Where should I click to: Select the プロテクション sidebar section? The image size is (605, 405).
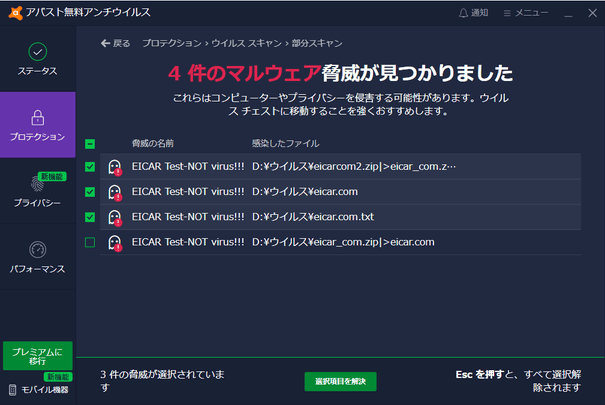click(37, 125)
